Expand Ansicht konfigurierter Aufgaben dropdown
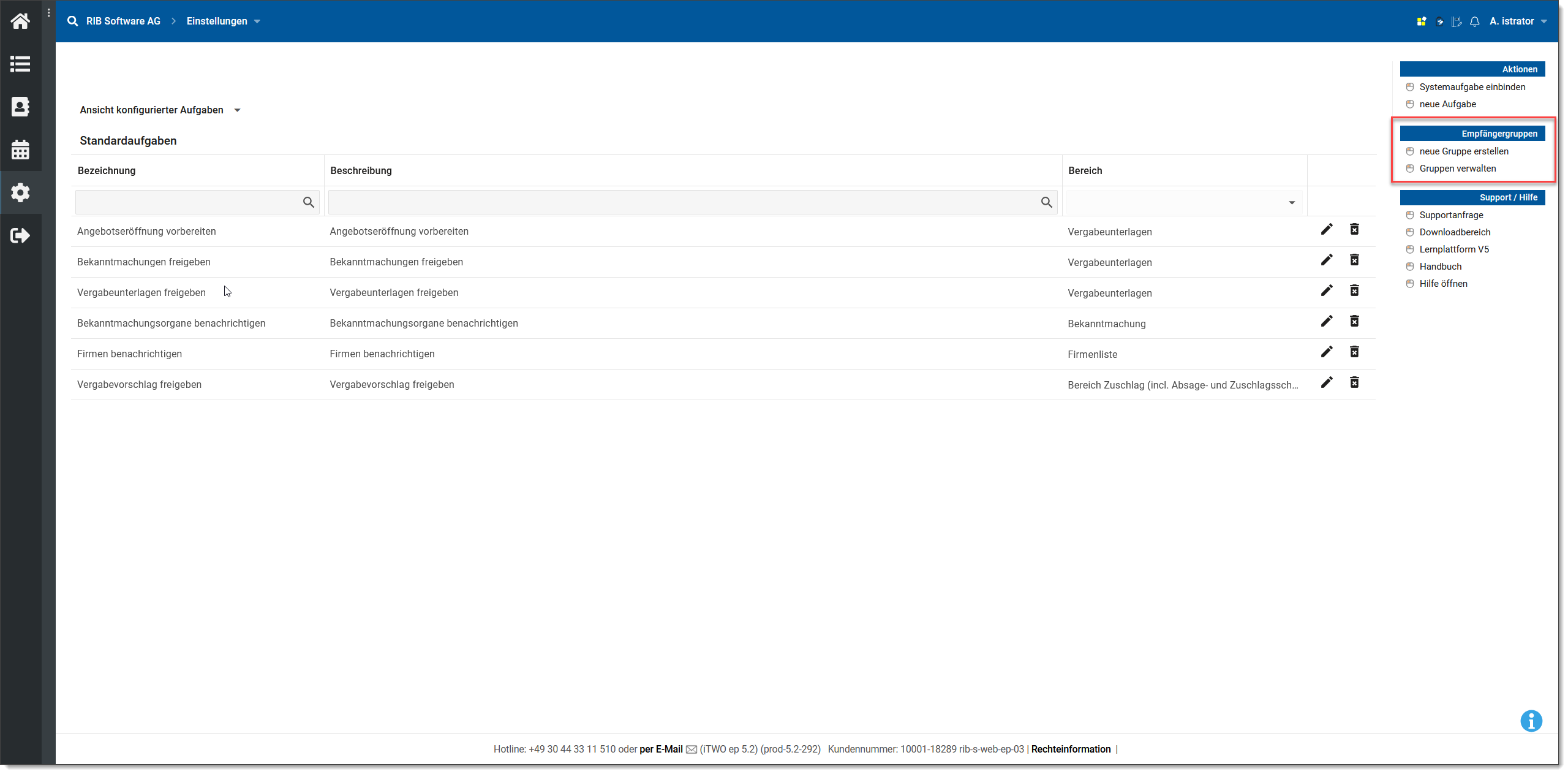Image resolution: width=1568 pixels, height=774 pixels. click(x=237, y=110)
